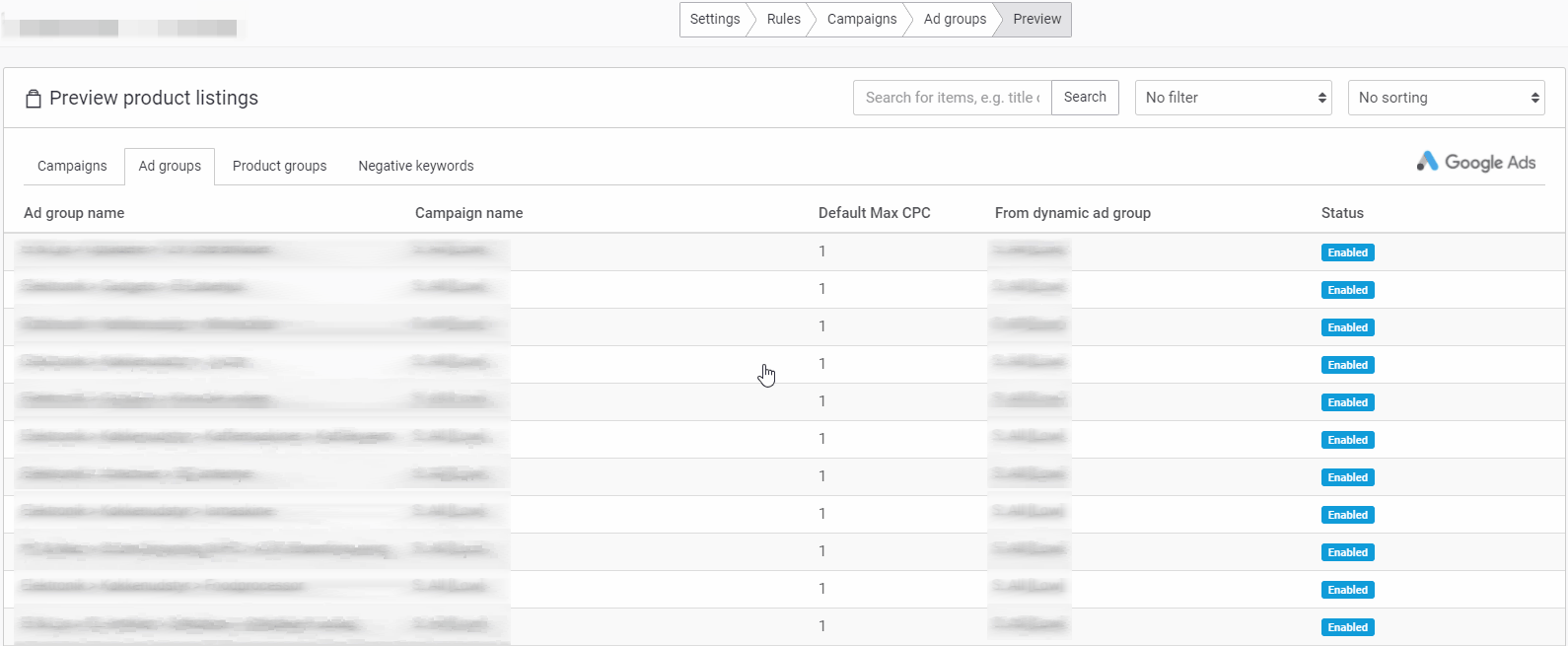Select the Ad groups tab

170,166
